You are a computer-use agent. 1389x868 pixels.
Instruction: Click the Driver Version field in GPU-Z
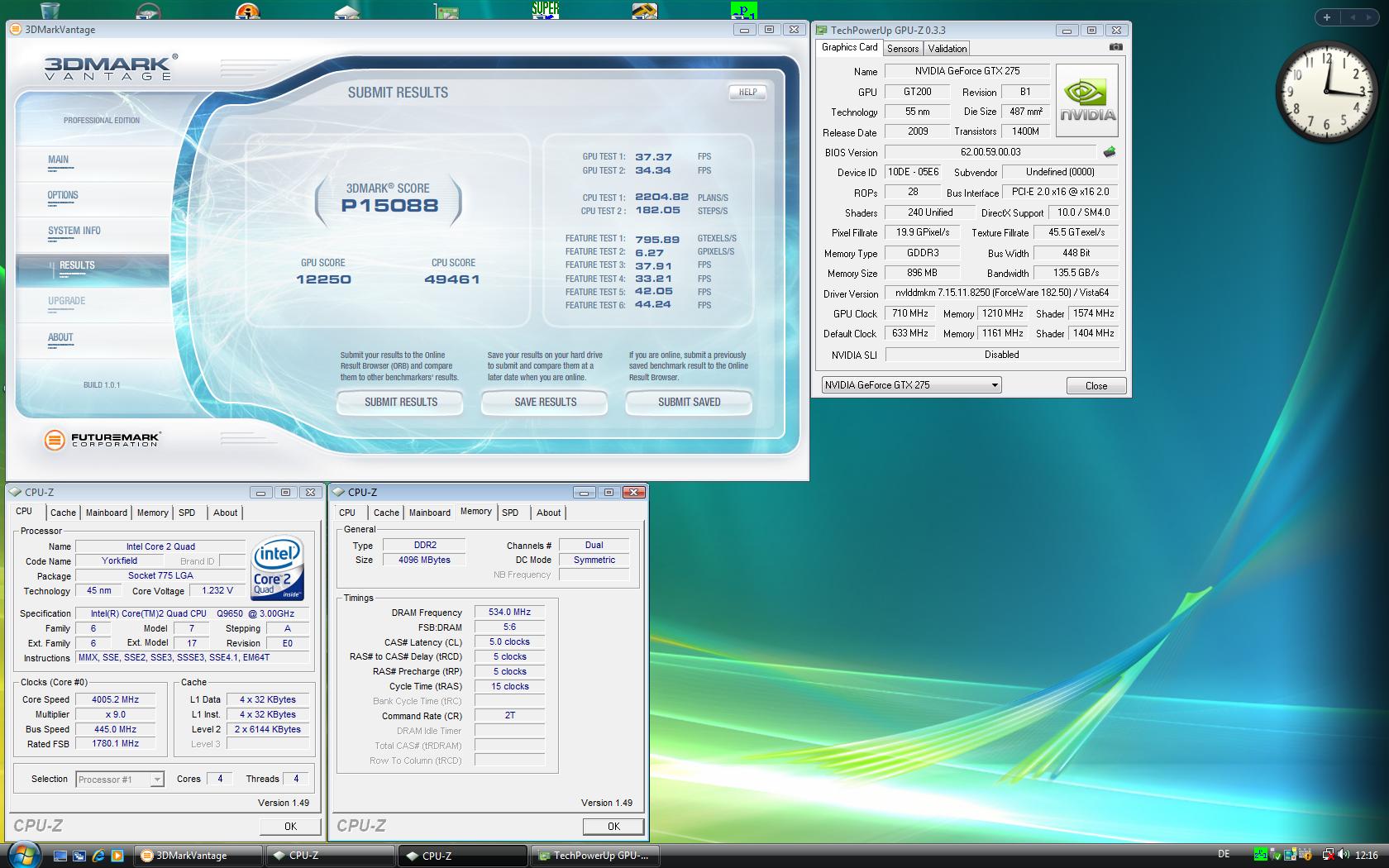[1002, 293]
